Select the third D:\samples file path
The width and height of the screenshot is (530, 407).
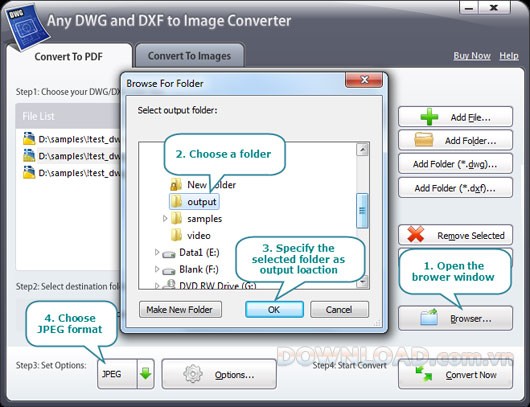[x=79, y=173]
